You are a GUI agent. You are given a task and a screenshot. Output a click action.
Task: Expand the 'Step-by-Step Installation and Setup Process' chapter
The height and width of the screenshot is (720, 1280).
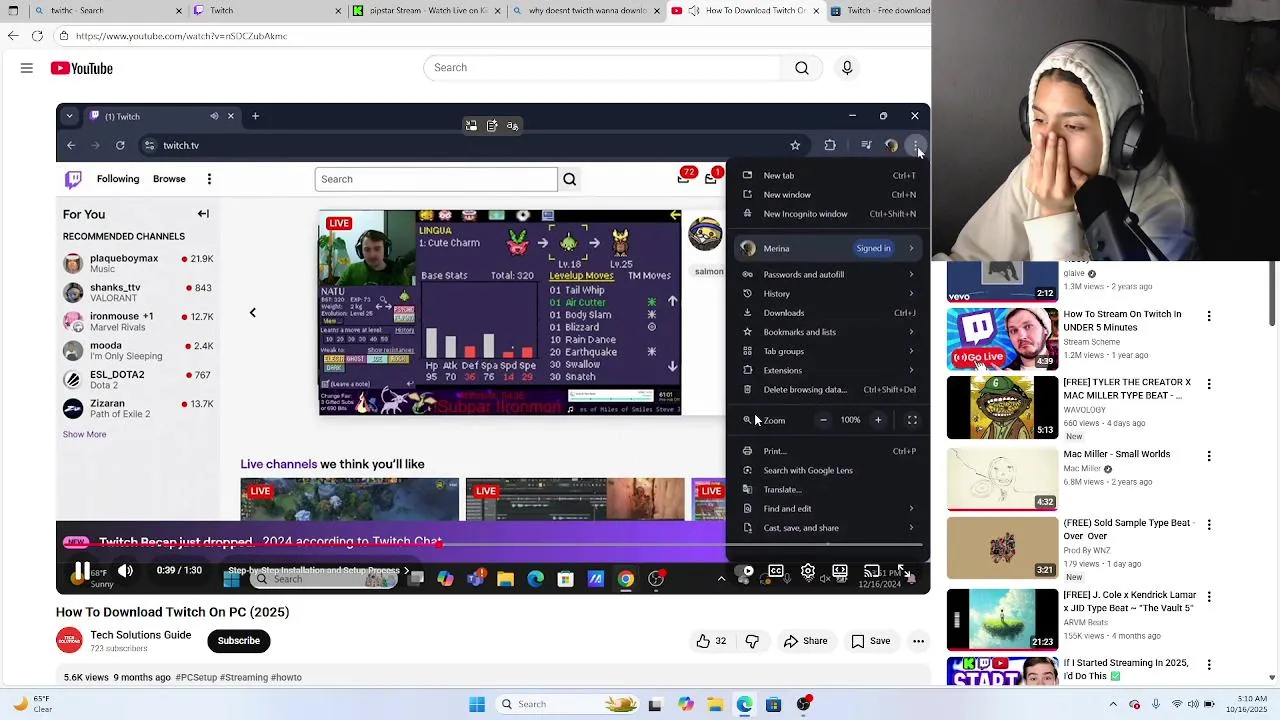click(x=318, y=571)
